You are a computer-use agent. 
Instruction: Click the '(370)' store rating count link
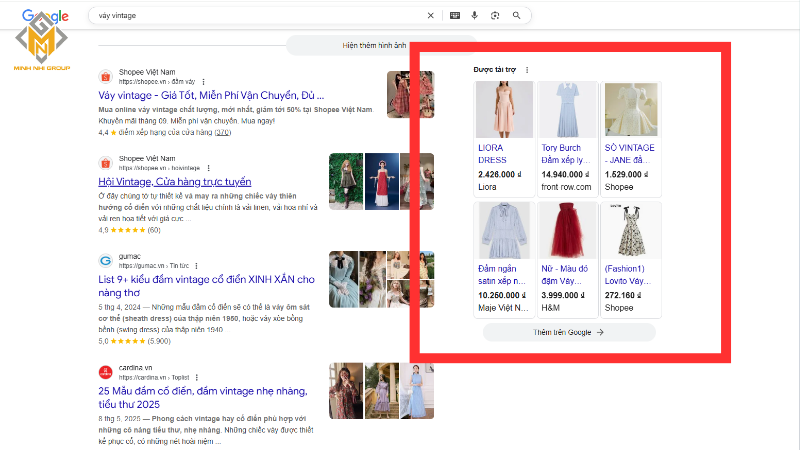tap(222, 133)
